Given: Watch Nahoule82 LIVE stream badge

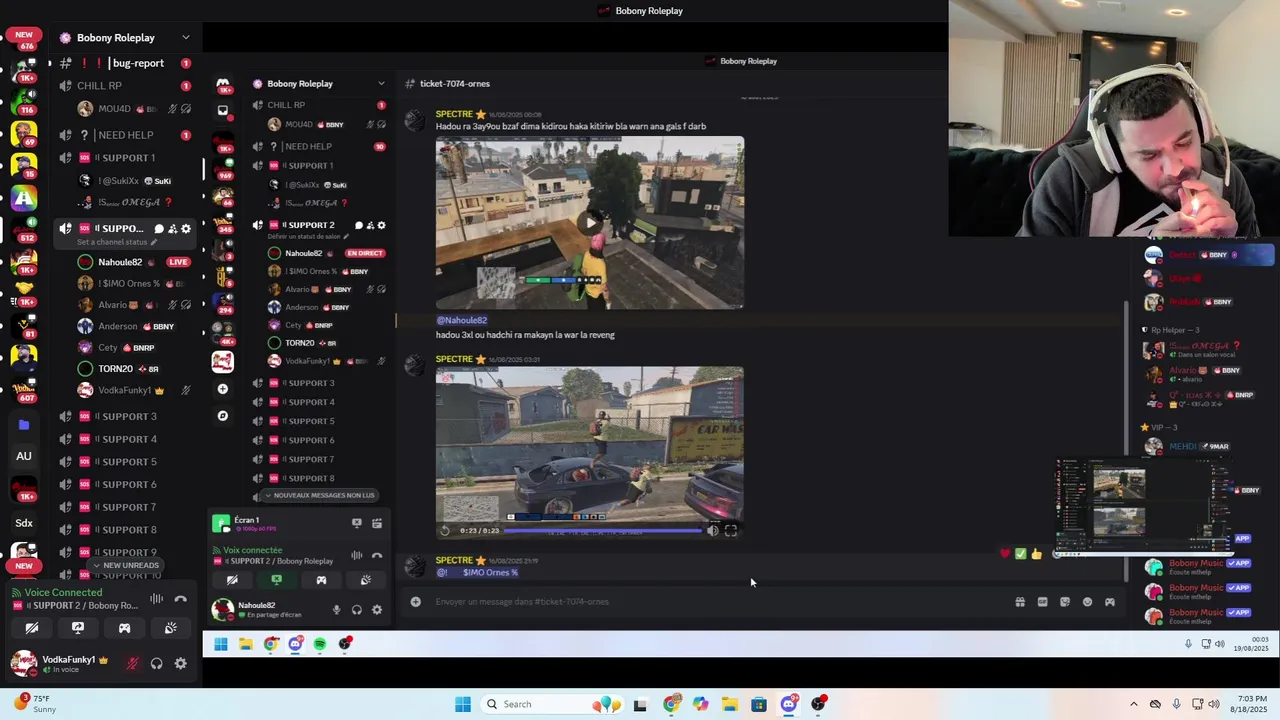Looking at the screenshot, I should [x=178, y=262].
